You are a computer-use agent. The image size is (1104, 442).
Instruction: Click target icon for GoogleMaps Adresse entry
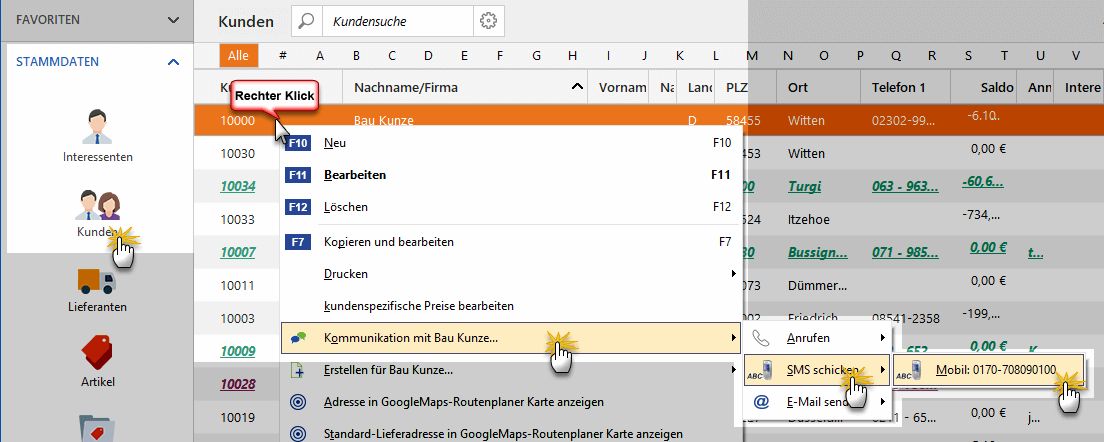299,402
